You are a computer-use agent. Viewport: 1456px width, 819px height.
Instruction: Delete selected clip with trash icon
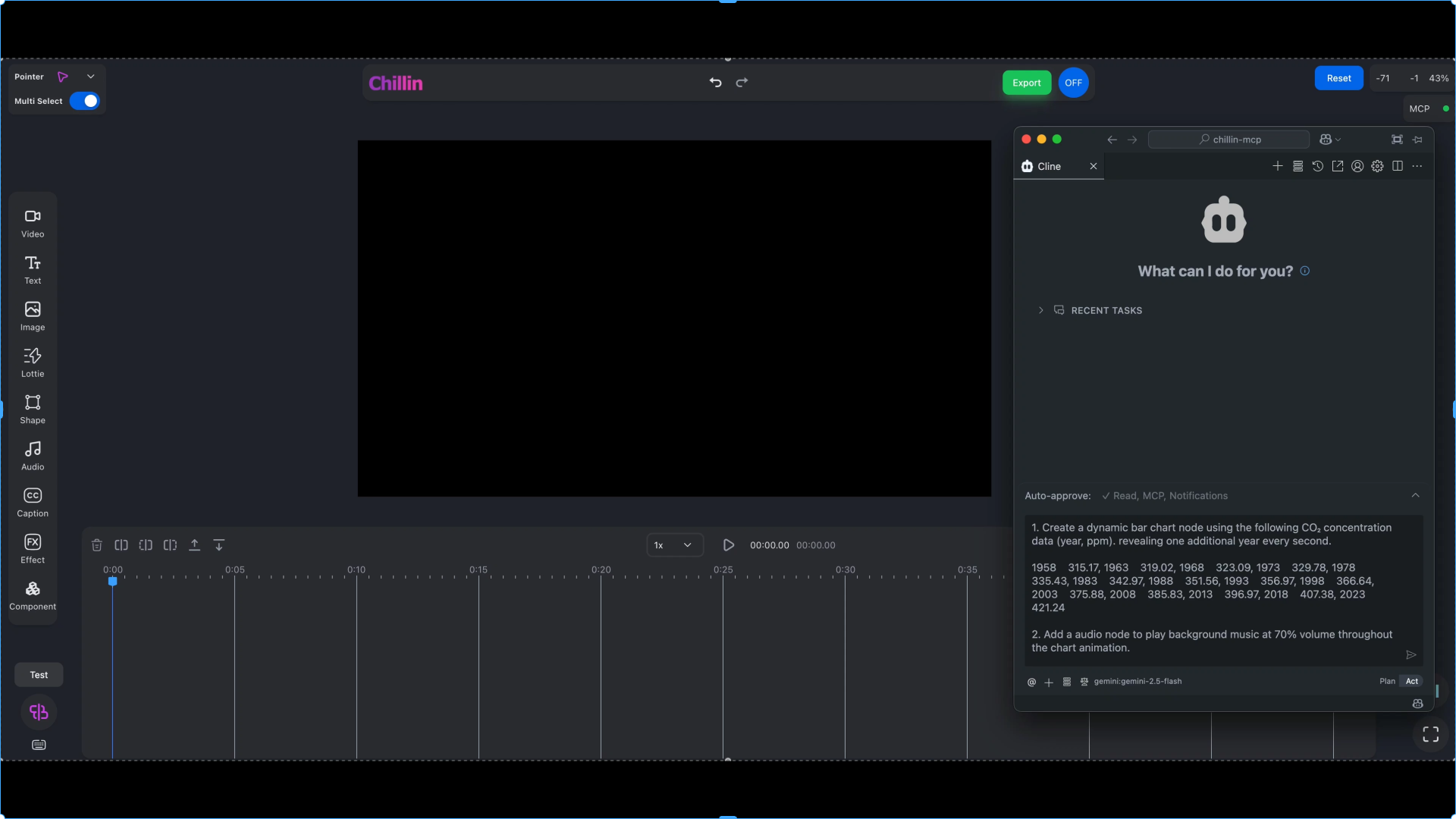(97, 545)
